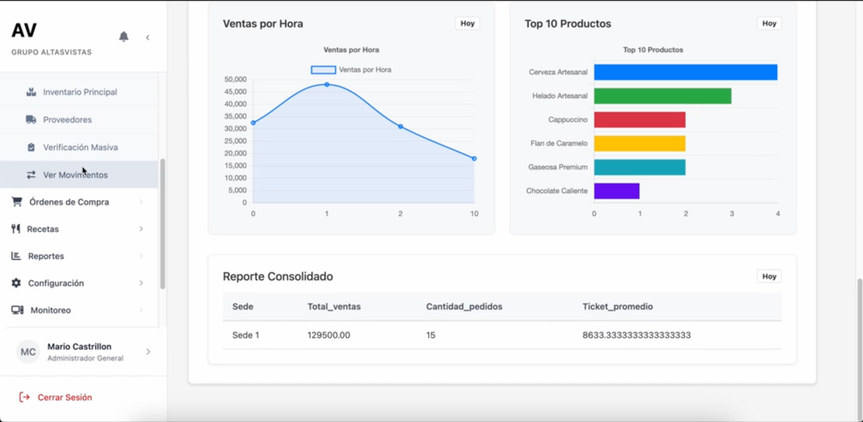Collapse the sidebar with the arrow icon
The image size is (863, 422).
(x=148, y=37)
